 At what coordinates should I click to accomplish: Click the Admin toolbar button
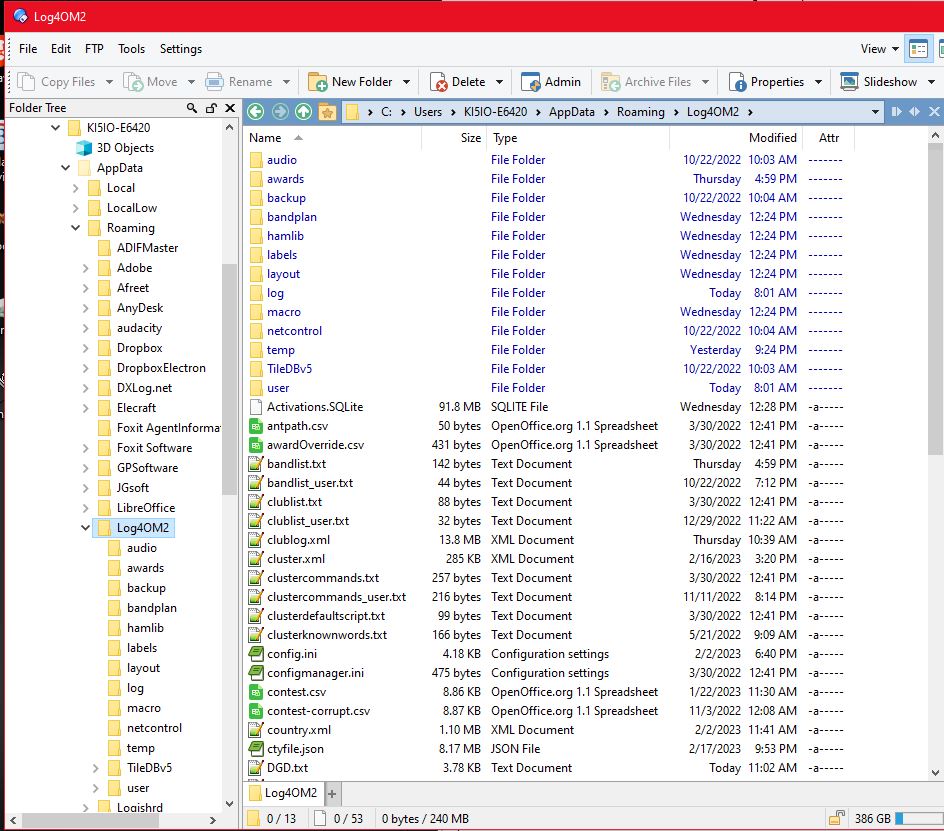[x=551, y=81]
